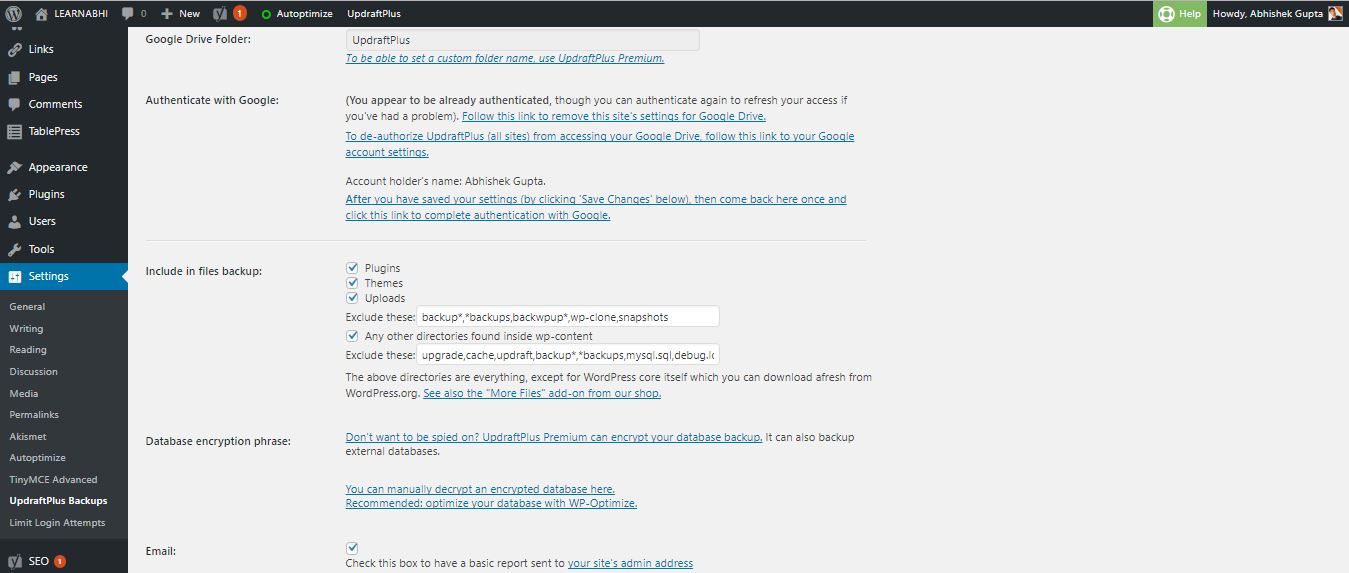Click the Settings sliders icon

pyautogui.click(x=14, y=276)
